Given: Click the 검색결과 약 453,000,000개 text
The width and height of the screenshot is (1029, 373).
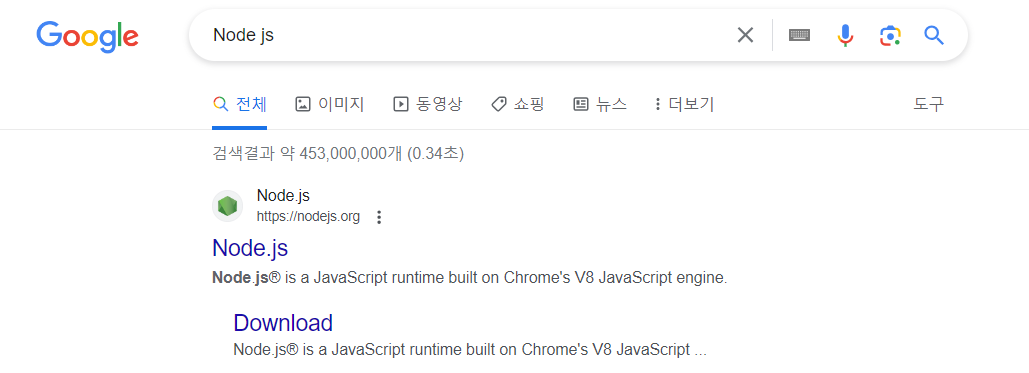Looking at the screenshot, I should [338, 154].
